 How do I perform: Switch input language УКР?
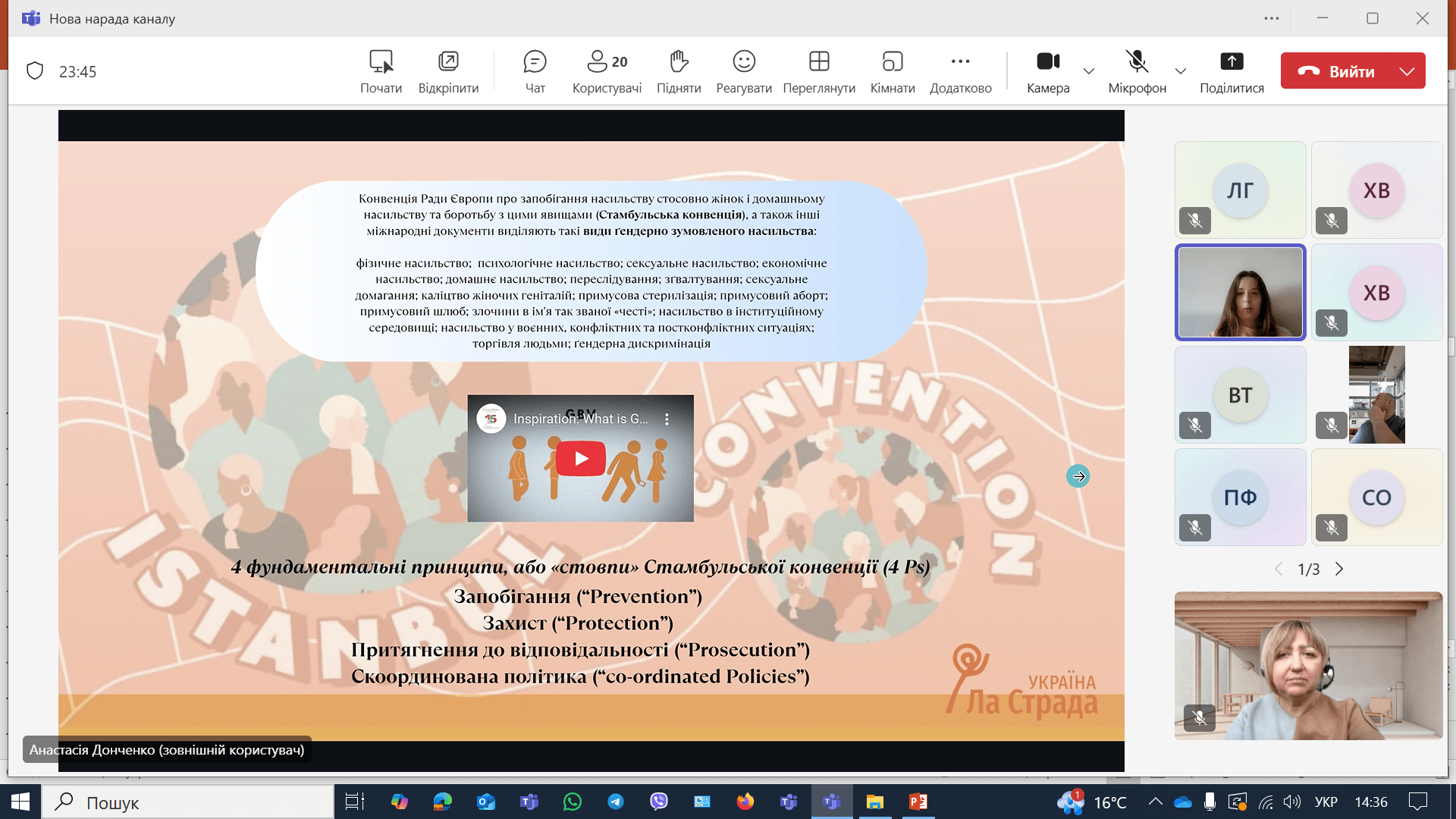(x=1326, y=802)
